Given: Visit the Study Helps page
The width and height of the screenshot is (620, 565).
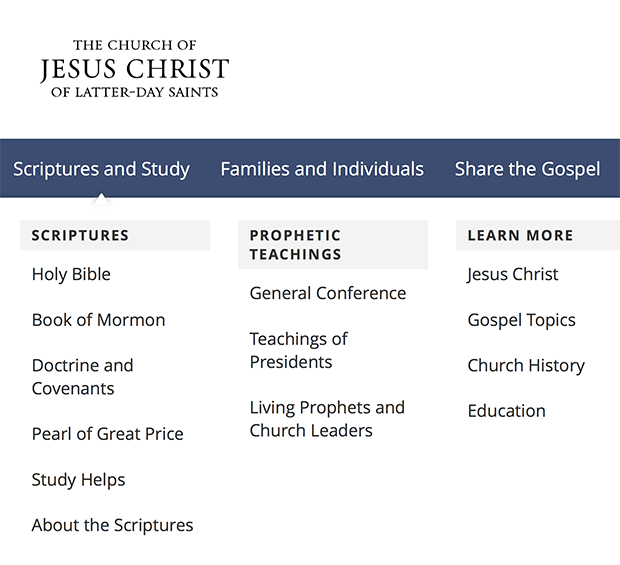Looking at the screenshot, I should 78,480.
